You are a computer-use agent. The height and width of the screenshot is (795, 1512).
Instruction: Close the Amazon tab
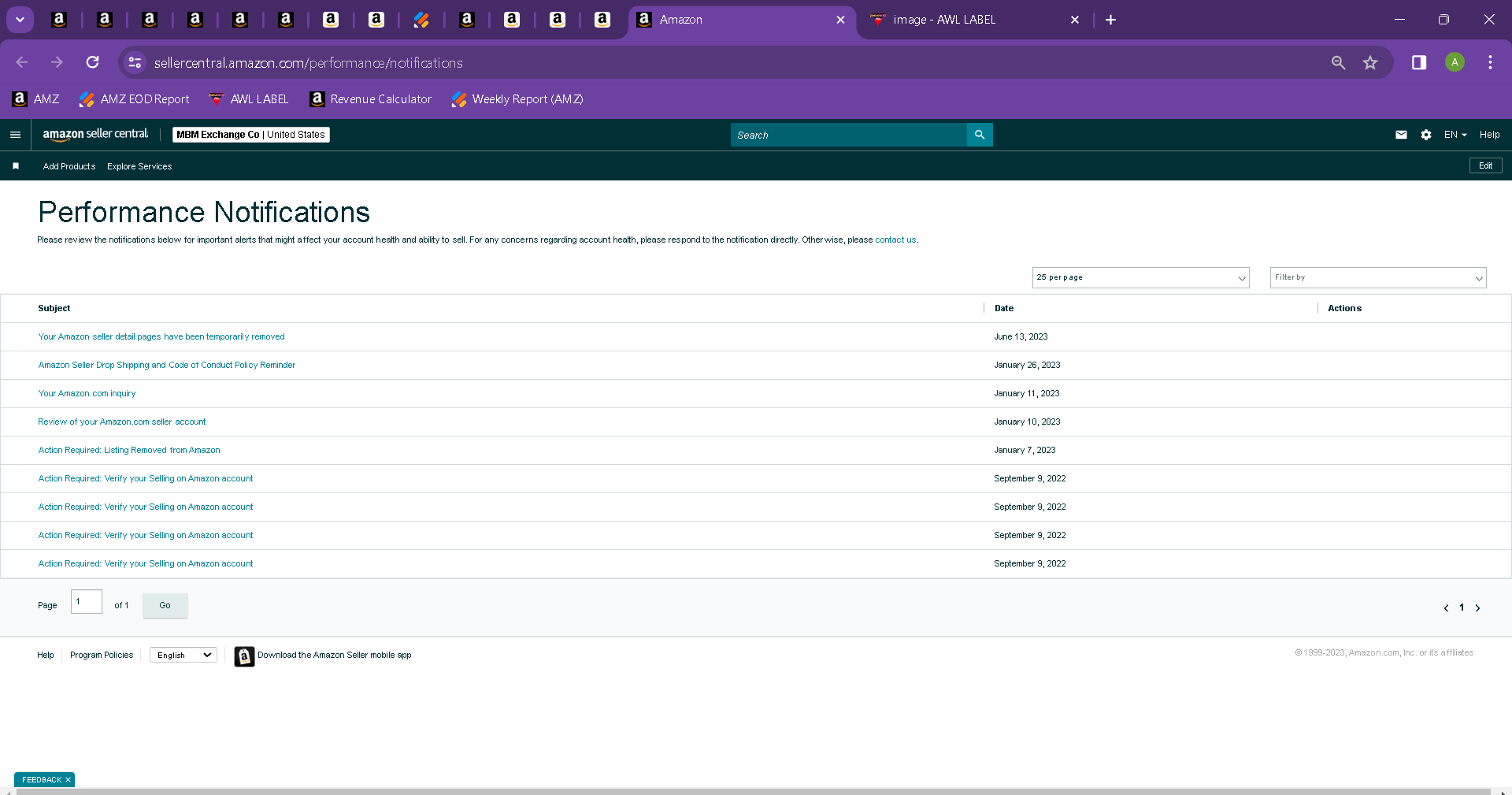click(840, 20)
